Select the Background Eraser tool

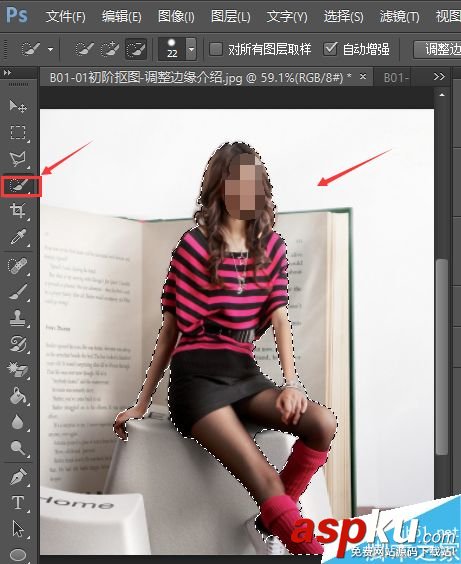pyautogui.click(x=18, y=370)
